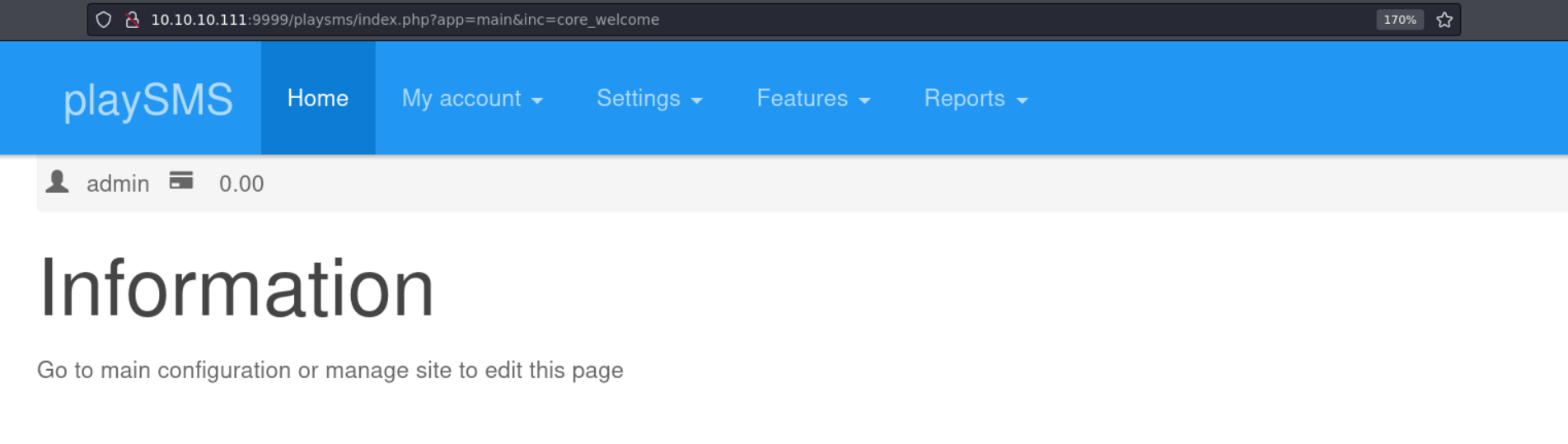Click the caret arrow beside Settings
The image size is (1568, 444).
pyautogui.click(x=697, y=100)
